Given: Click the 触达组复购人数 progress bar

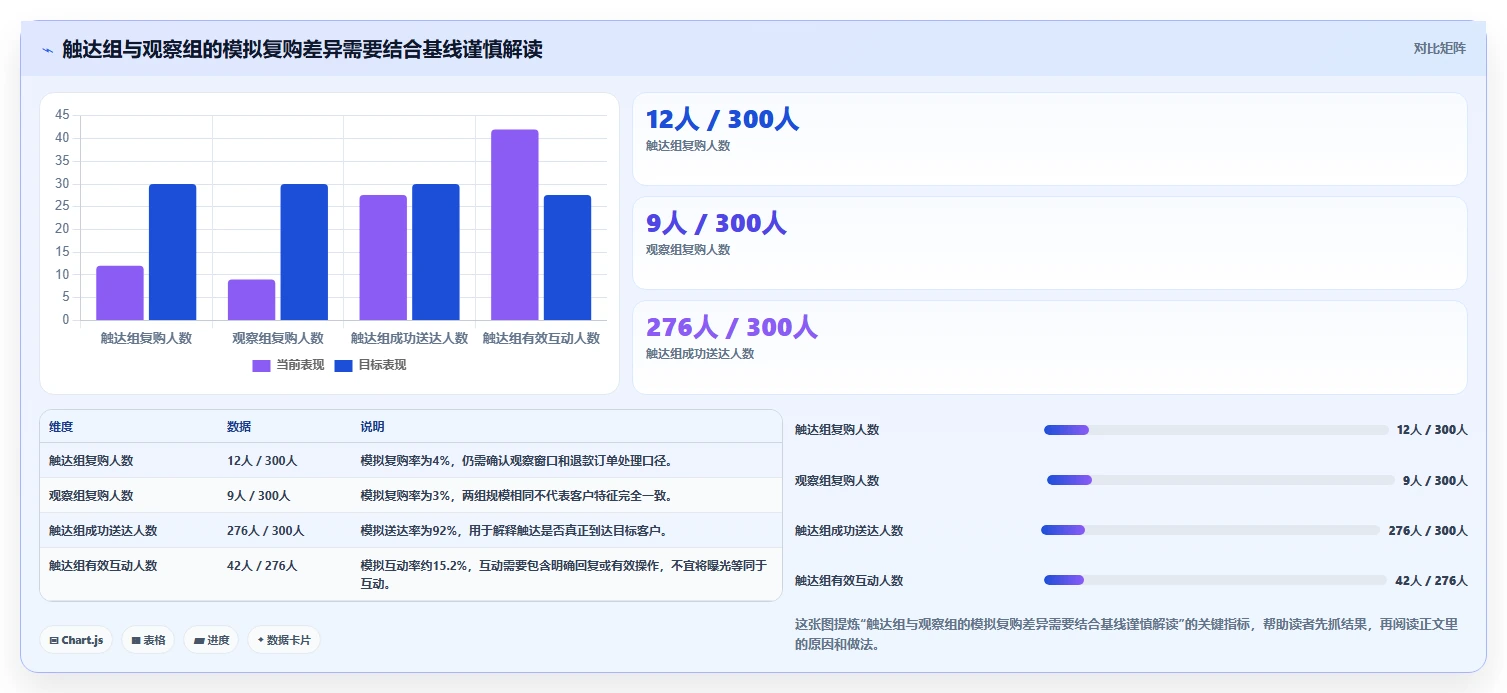Looking at the screenshot, I should (1216, 430).
